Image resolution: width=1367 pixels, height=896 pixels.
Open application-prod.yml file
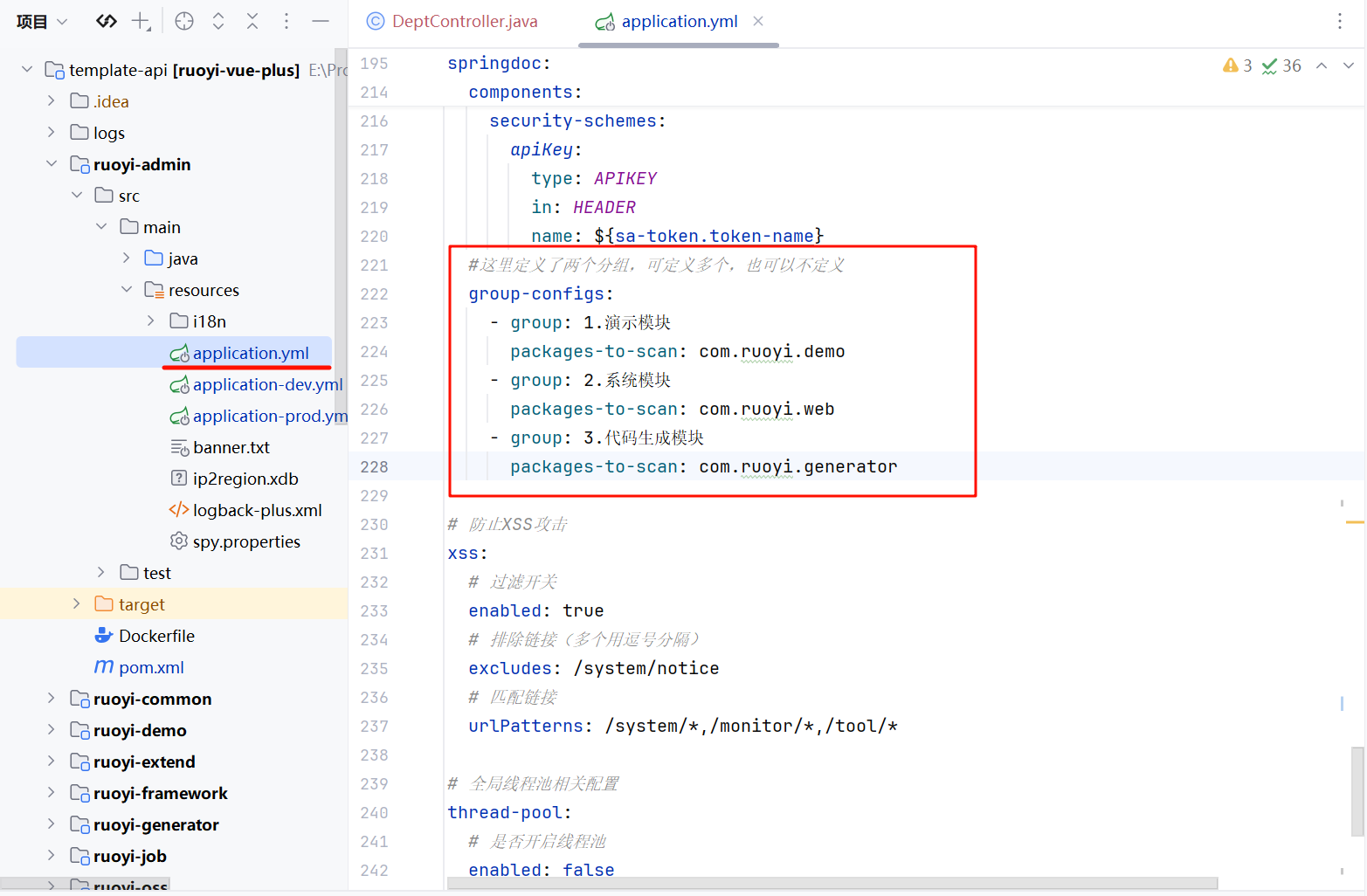coord(270,416)
